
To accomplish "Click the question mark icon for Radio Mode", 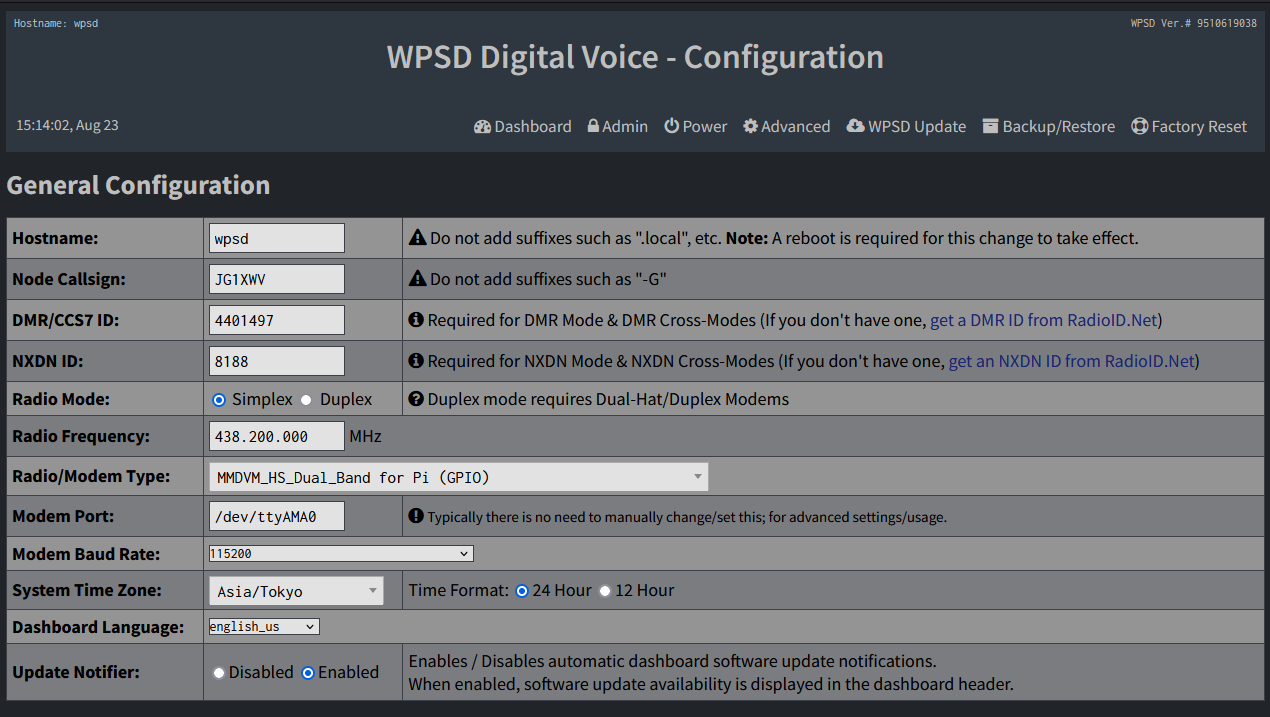I will tap(416, 400).
